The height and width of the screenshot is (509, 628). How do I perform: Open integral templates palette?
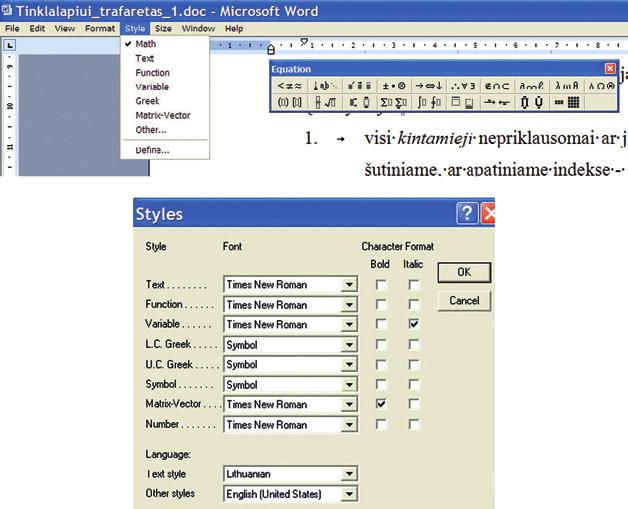(x=428, y=103)
